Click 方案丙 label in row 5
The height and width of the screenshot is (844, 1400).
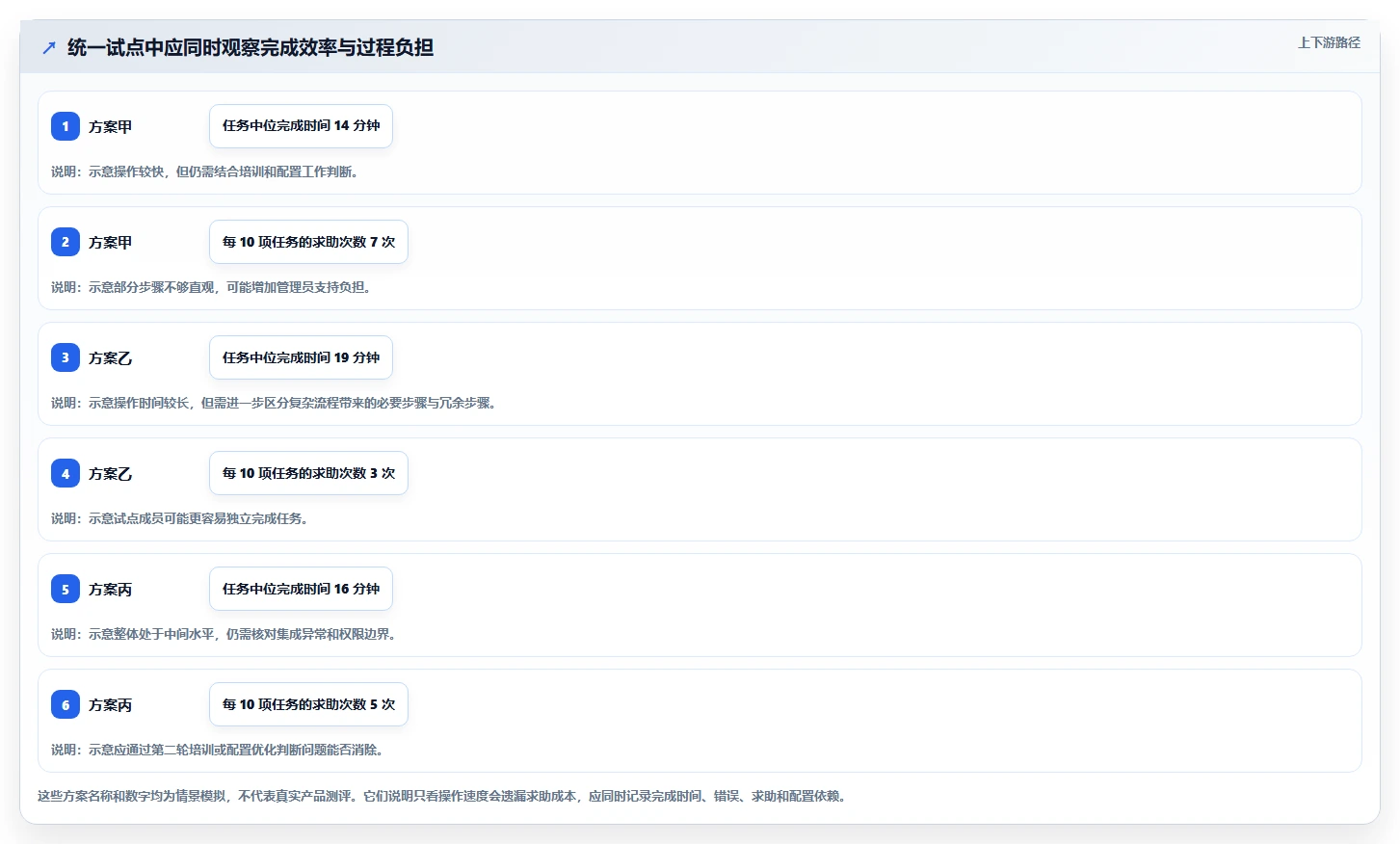tap(110, 589)
